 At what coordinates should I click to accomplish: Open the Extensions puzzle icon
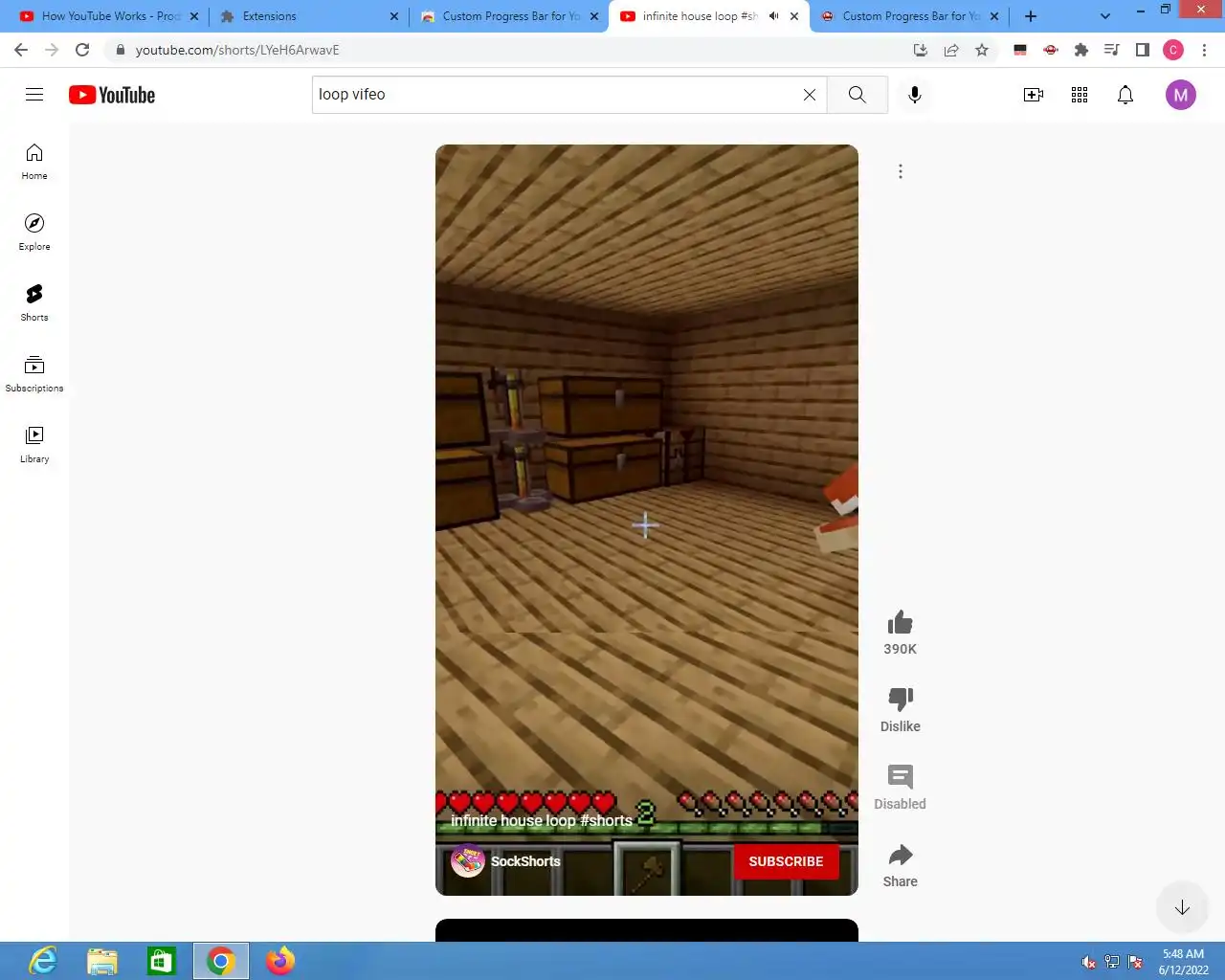(1081, 50)
